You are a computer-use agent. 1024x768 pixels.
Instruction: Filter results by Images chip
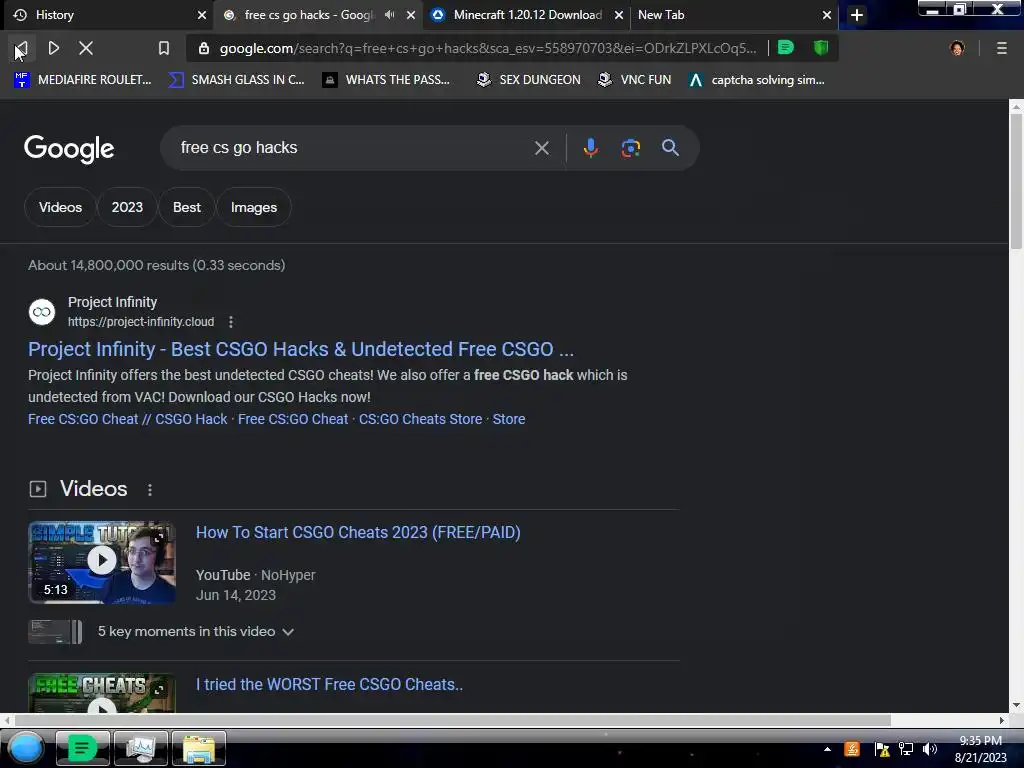click(x=253, y=207)
